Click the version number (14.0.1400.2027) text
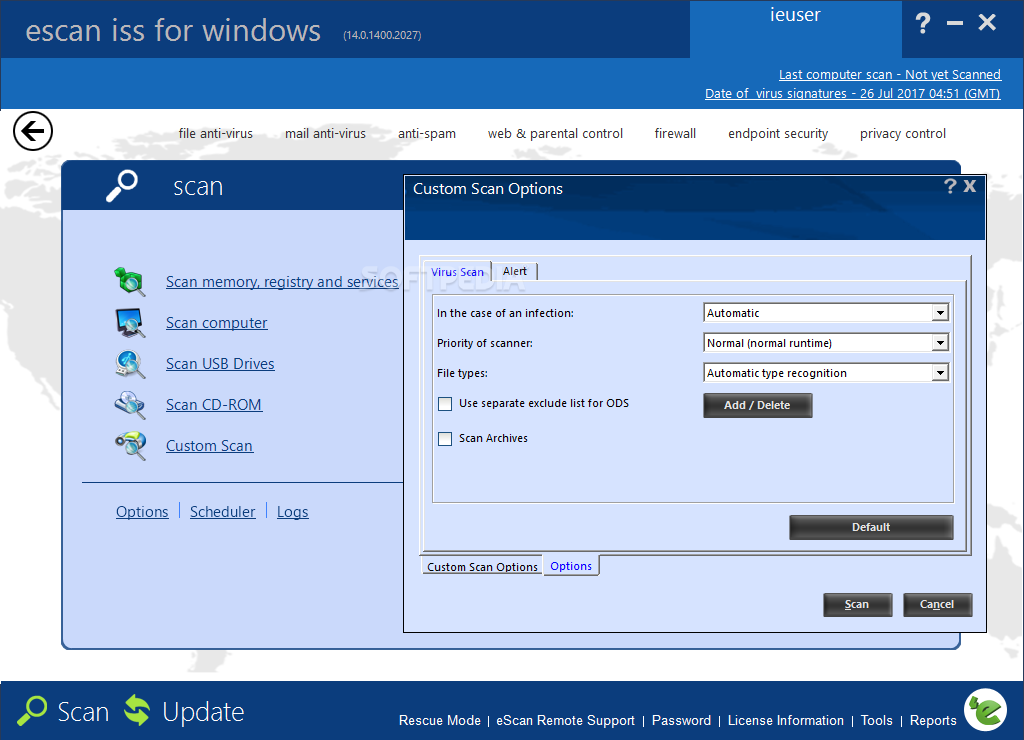Viewport: 1024px width, 740px height. point(382,35)
